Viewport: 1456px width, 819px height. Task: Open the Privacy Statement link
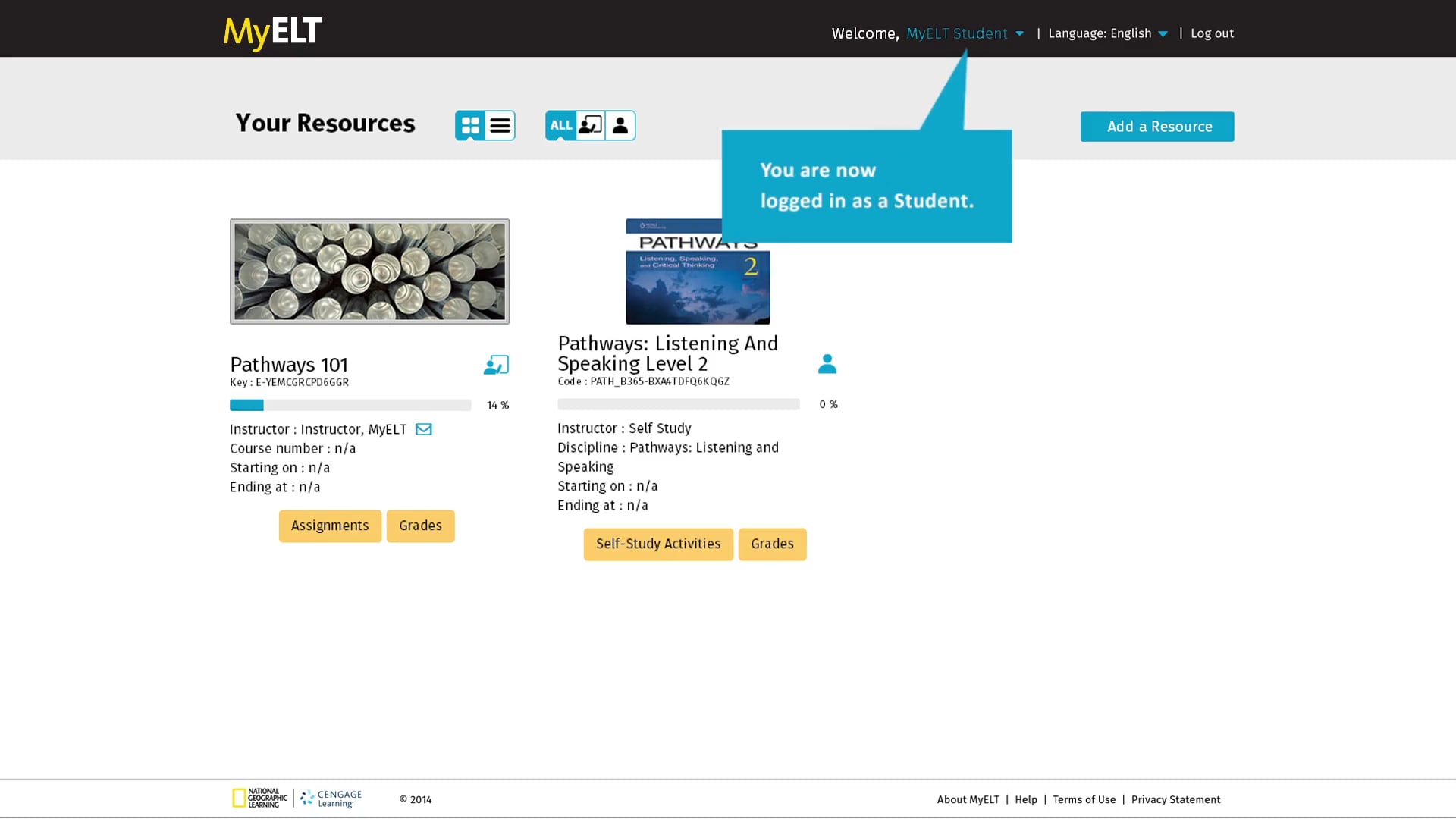click(1175, 799)
